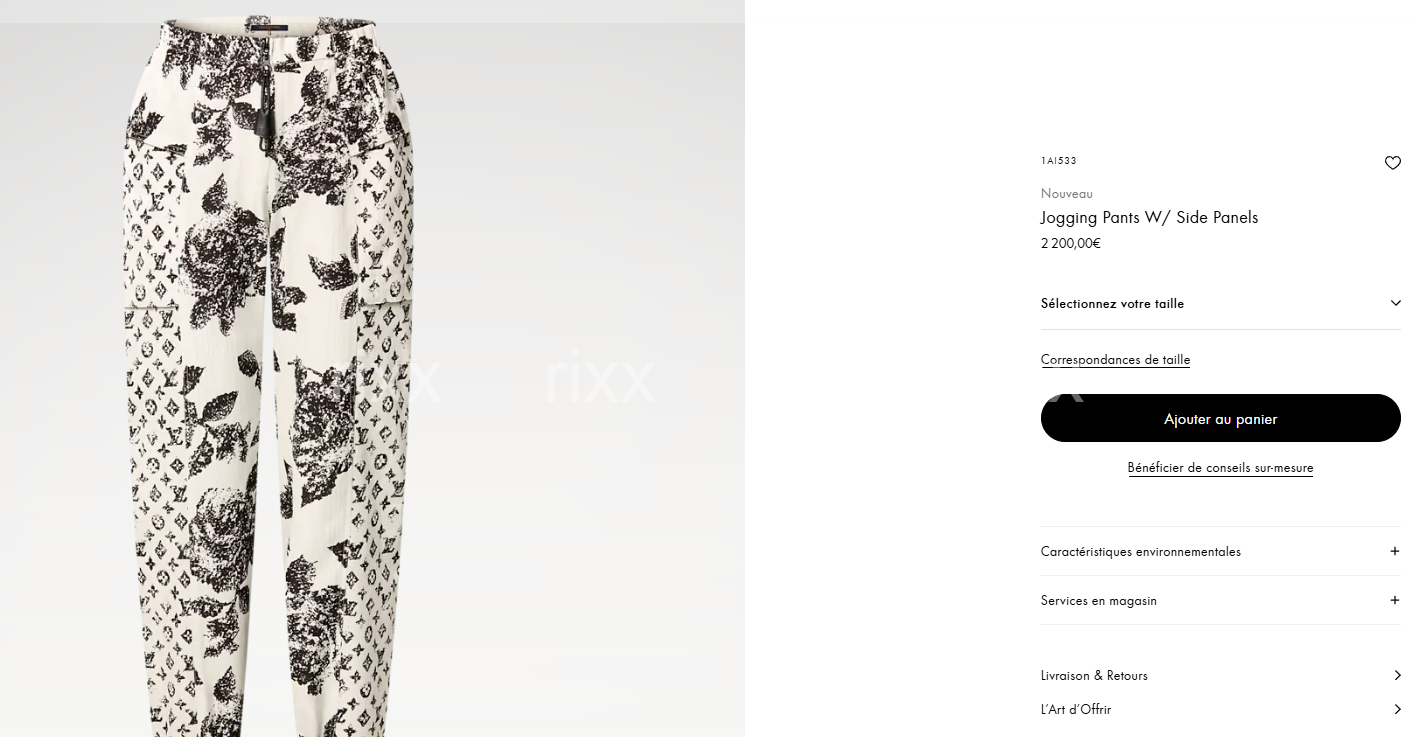
Task: Click the plus icon next to Services en magasin
Action: click(1394, 600)
